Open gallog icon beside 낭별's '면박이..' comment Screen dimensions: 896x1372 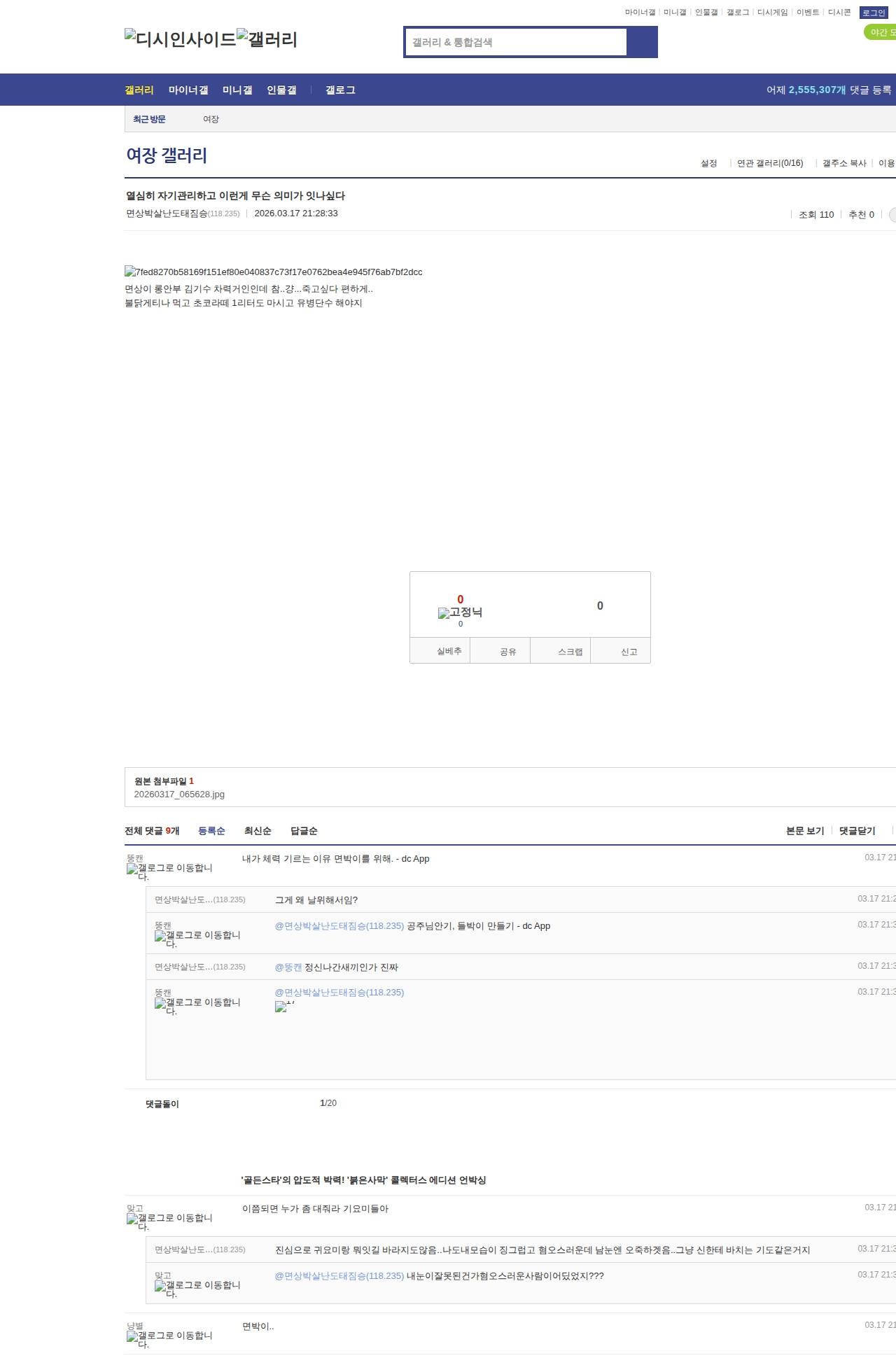[x=169, y=1339]
